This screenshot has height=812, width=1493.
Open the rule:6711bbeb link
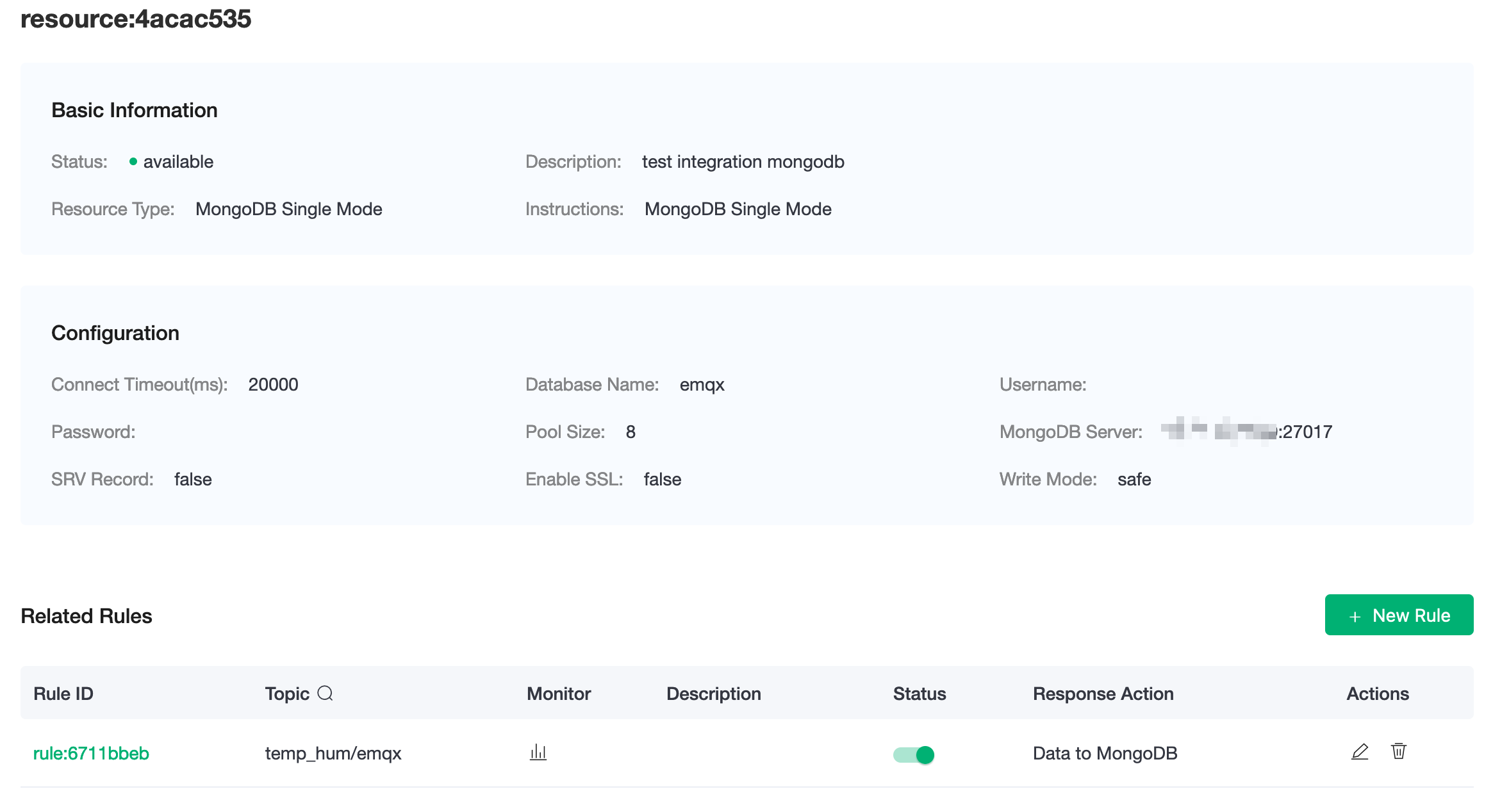(91, 753)
